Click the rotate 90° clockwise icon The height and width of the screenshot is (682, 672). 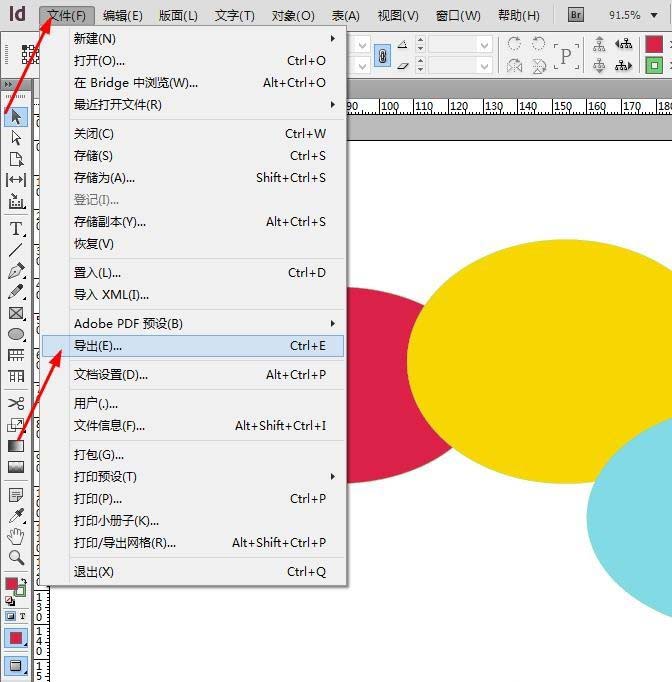[x=514, y=43]
